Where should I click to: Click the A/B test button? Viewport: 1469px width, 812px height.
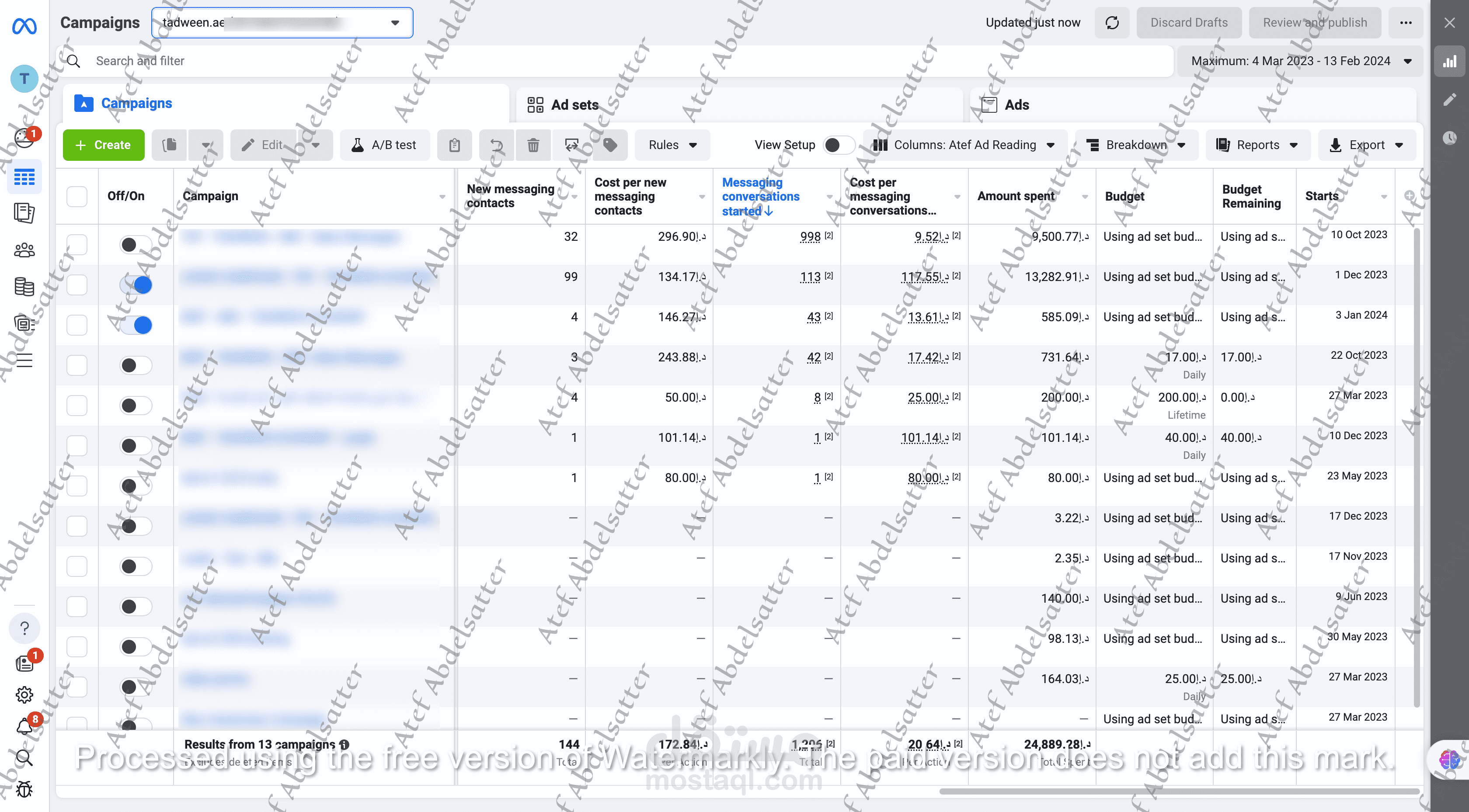click(x=385, y=145)
